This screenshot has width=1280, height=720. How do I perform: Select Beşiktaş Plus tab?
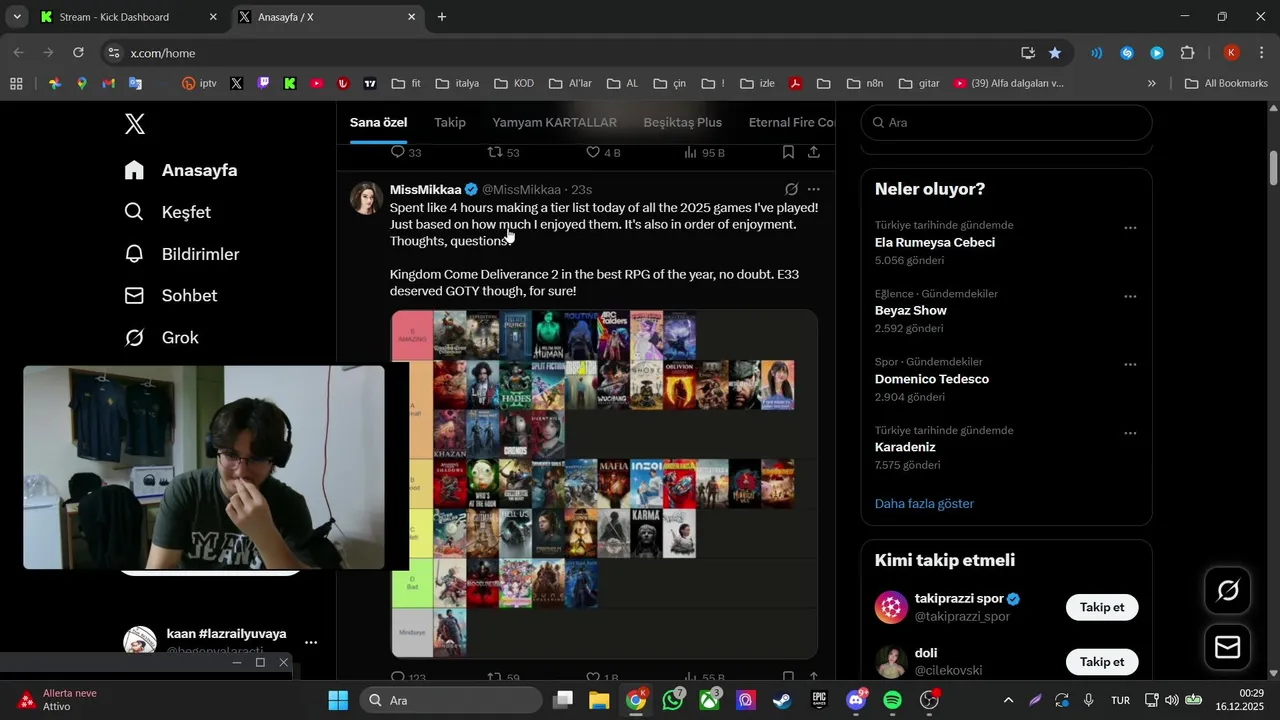click(x=682, y=122)
